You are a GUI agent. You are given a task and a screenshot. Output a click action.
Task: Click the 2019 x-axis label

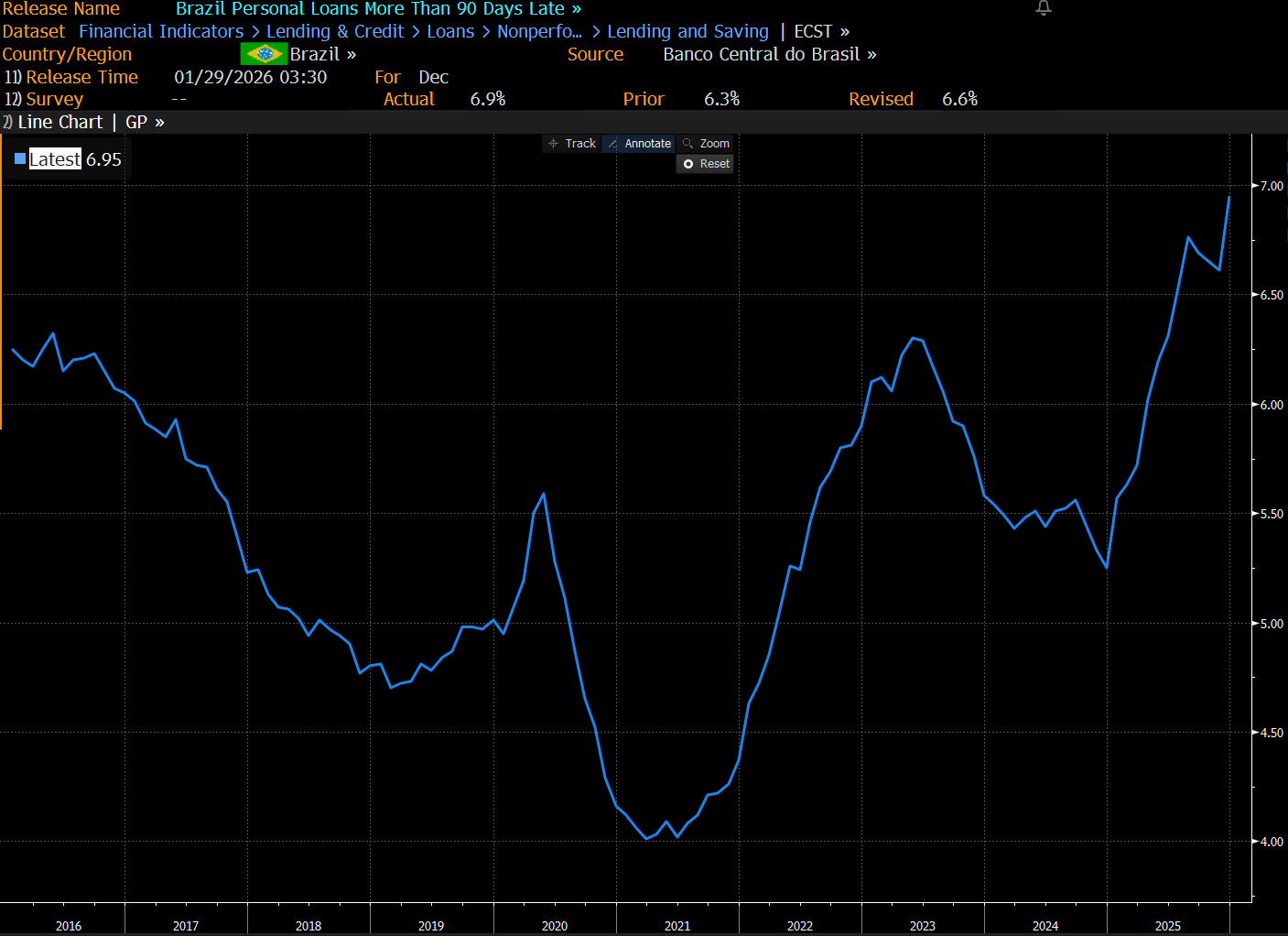click(x=431, y=926)
